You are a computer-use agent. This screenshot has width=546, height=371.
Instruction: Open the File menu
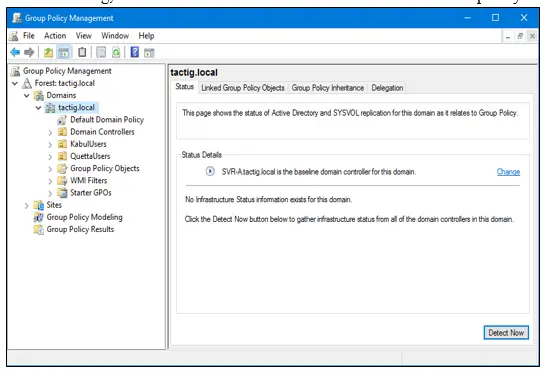coord(29,36)
